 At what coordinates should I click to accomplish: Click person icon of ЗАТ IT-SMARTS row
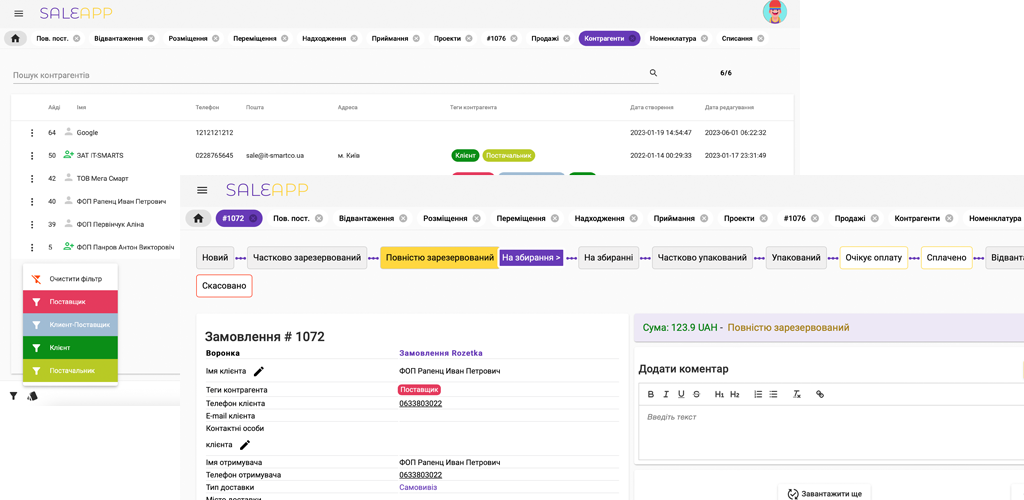pyautogui.click(x=69, y=155)
